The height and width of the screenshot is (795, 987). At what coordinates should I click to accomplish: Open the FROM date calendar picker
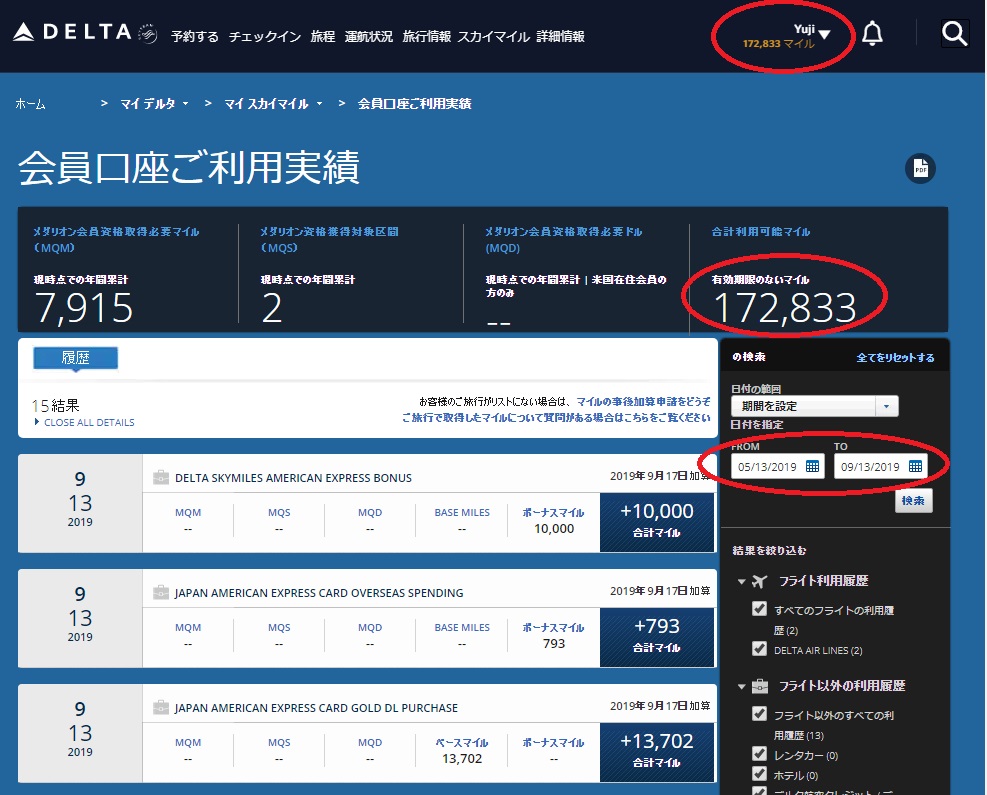tap(812, 466)
